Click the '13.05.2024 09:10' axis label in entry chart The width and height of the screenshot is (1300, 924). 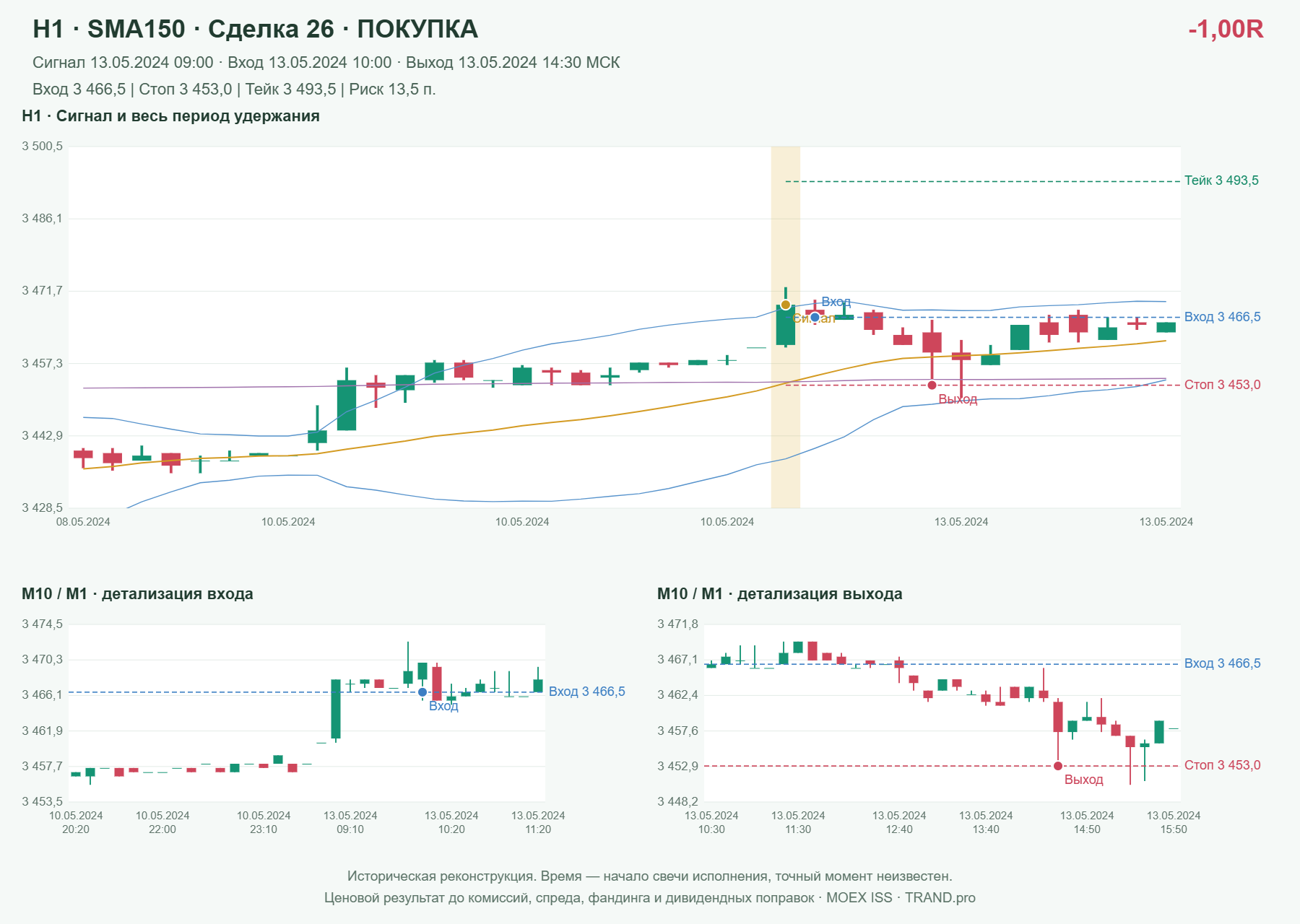click(350, 822)
